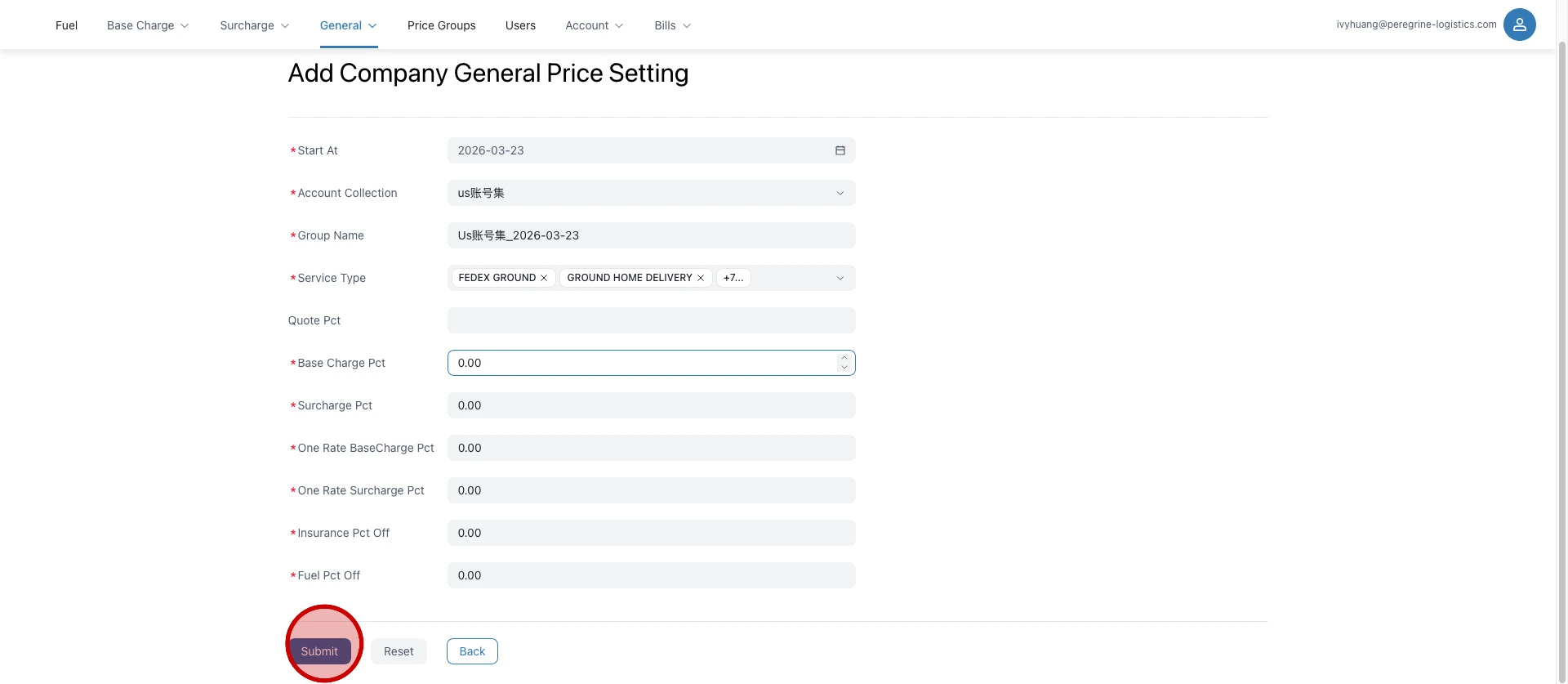The image size is (1568, 684).
Task: Increase Base Charge Pct with up arrow
Action: [844, 358]
